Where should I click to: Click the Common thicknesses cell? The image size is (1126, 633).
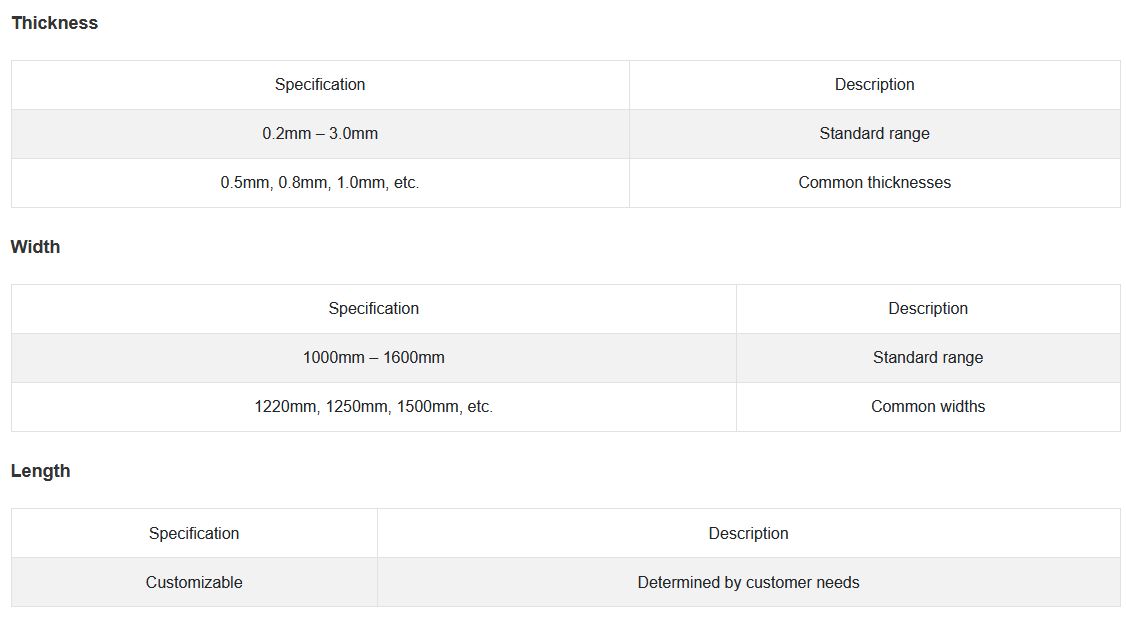(874, 183)
